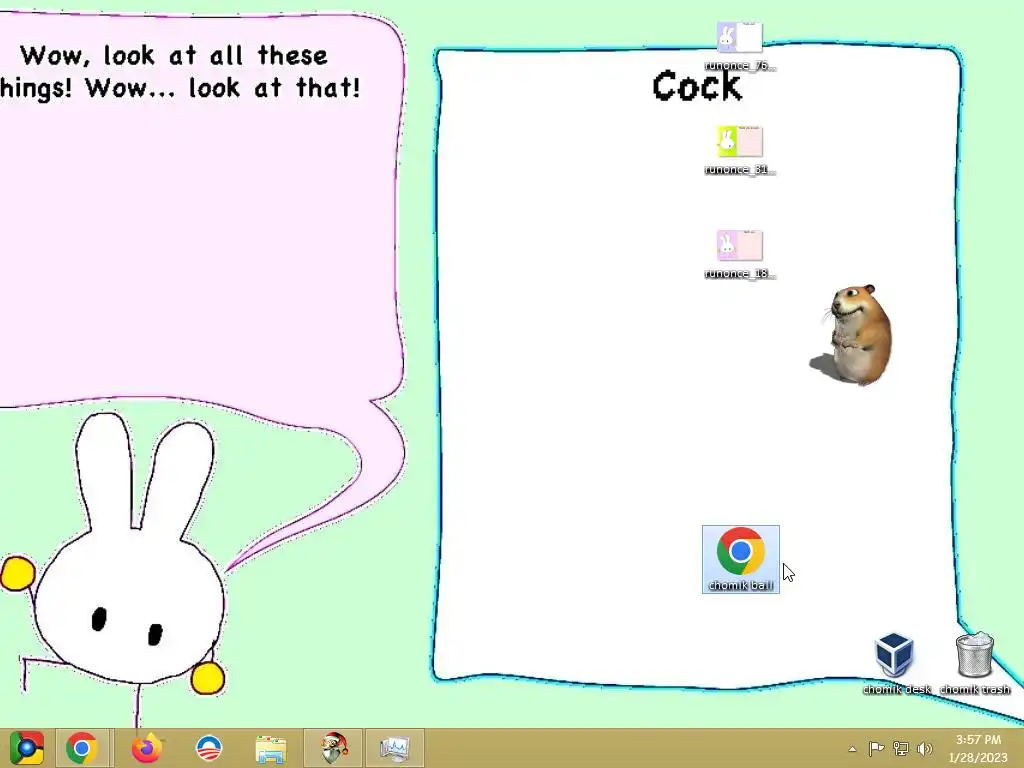Switch to the Santa hat taskbar app

[x=333, y=748]
